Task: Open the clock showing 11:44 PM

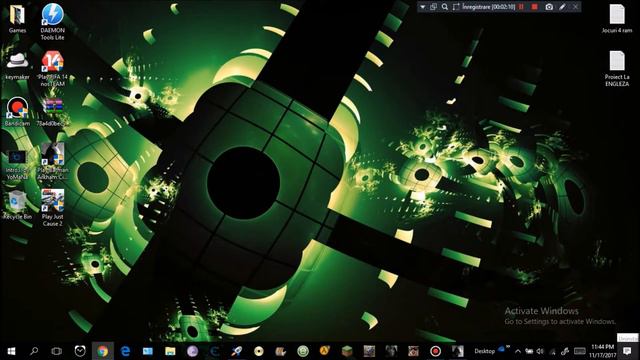Action: pyautogui.click(x=602, y=351)
